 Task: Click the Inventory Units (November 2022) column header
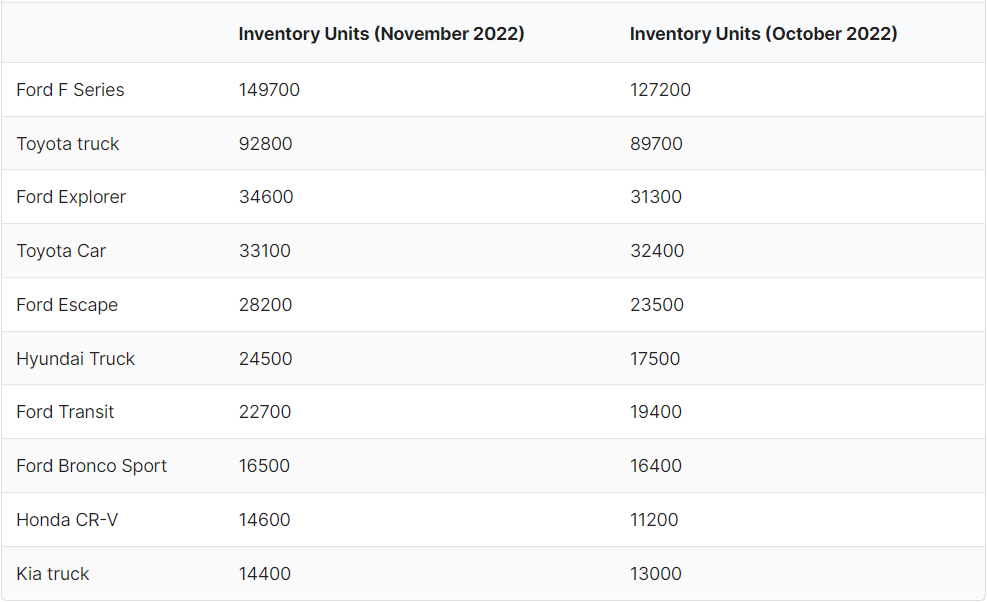coord(381,34)
